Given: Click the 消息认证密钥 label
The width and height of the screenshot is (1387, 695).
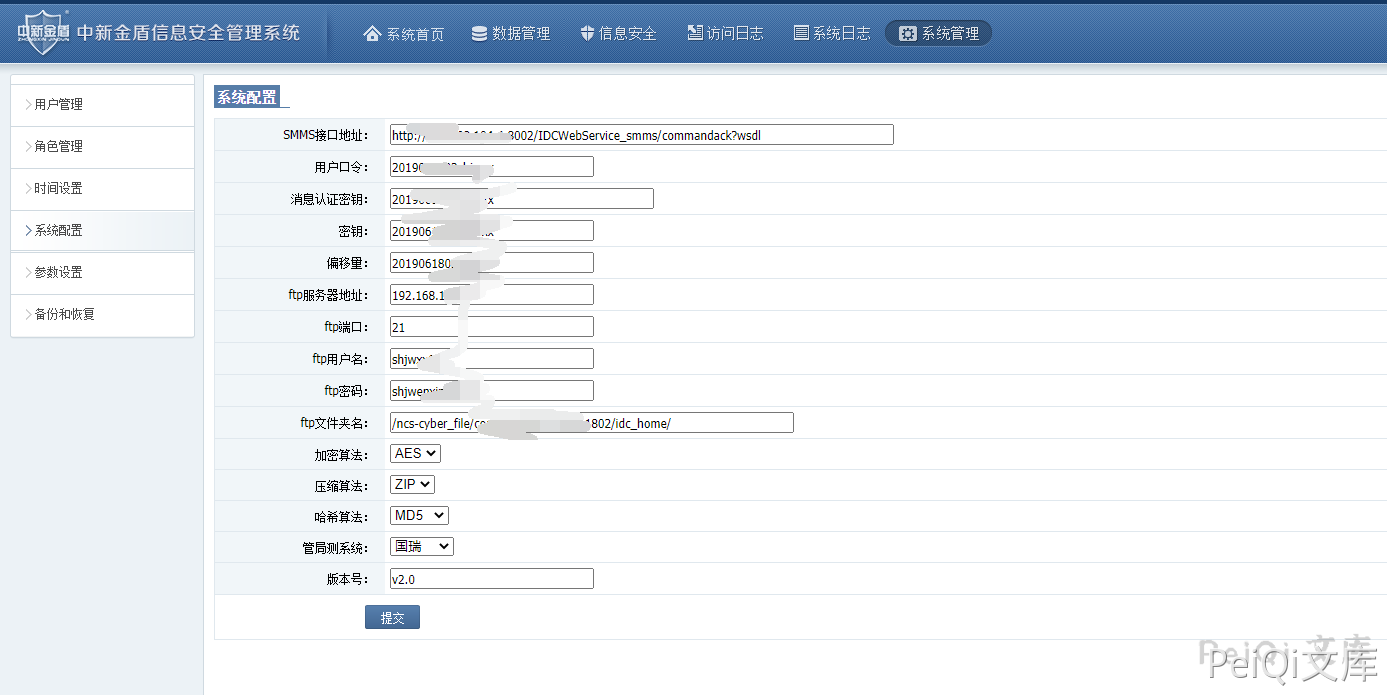Looking at the screenshot, I should pos(330,199).
